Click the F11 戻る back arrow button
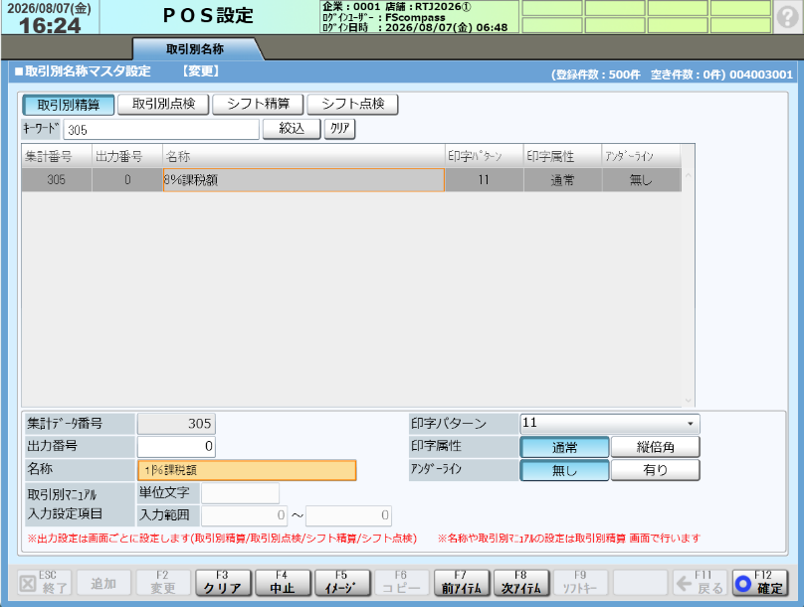Screen dimensions: 804x607 [x=700, y=583]
